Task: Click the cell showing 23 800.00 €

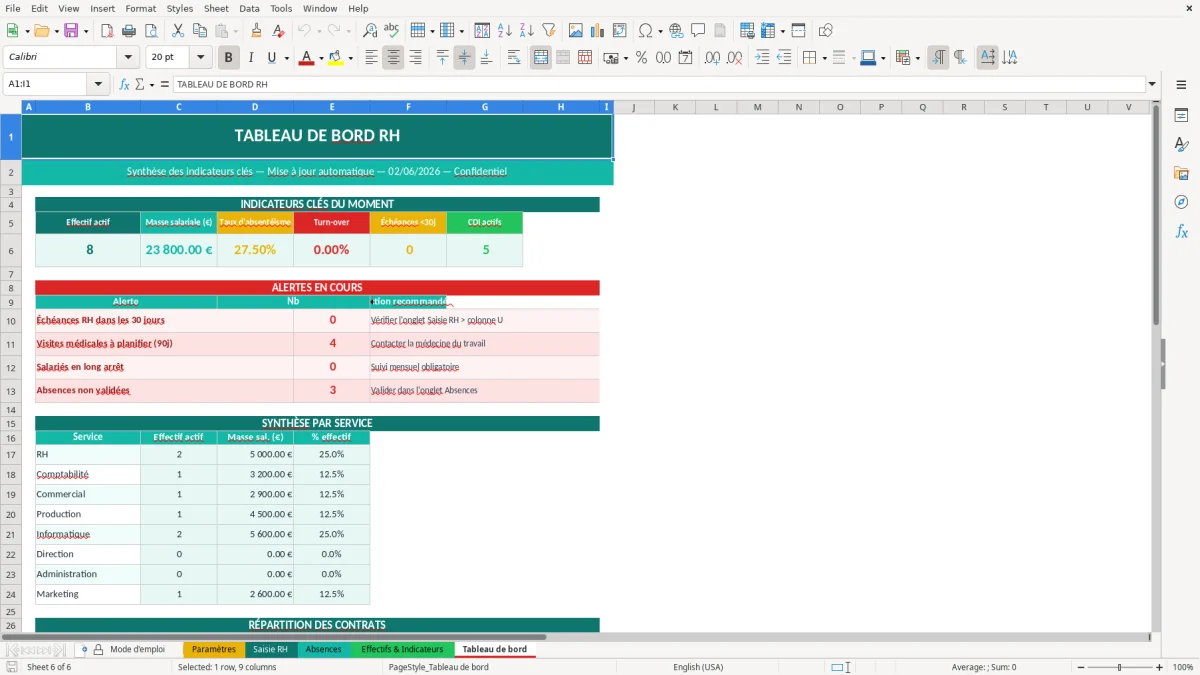Action: click(179, 250)
